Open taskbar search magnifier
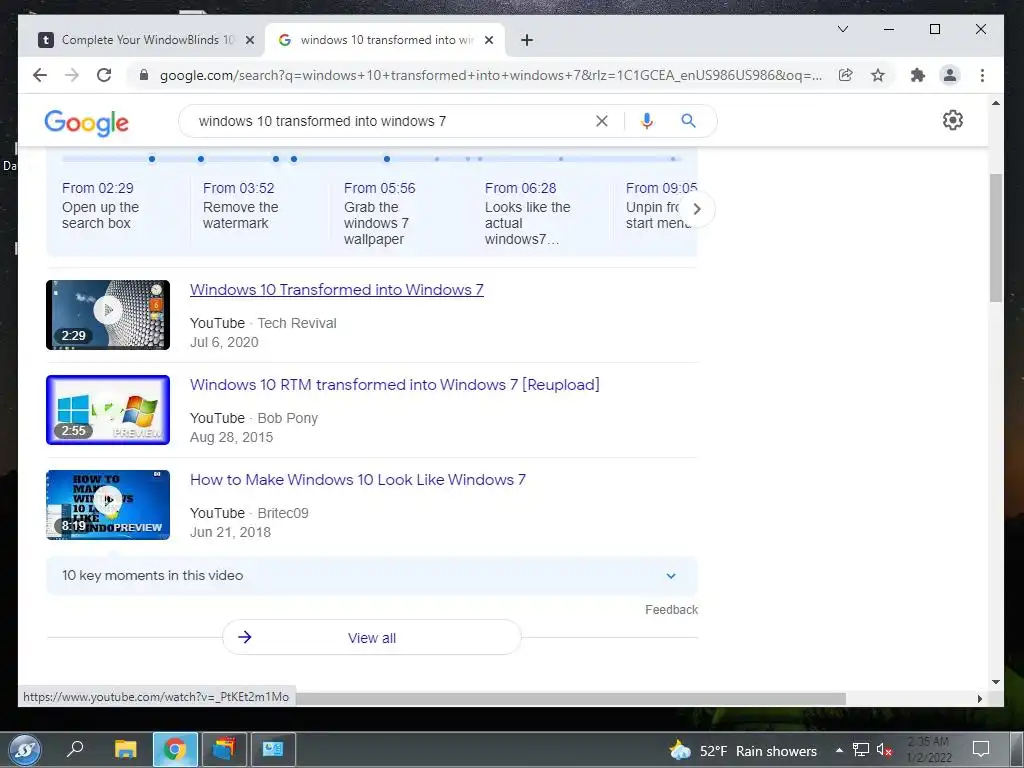This screenshot has width=1024, height=768. [x=75, y=749]
